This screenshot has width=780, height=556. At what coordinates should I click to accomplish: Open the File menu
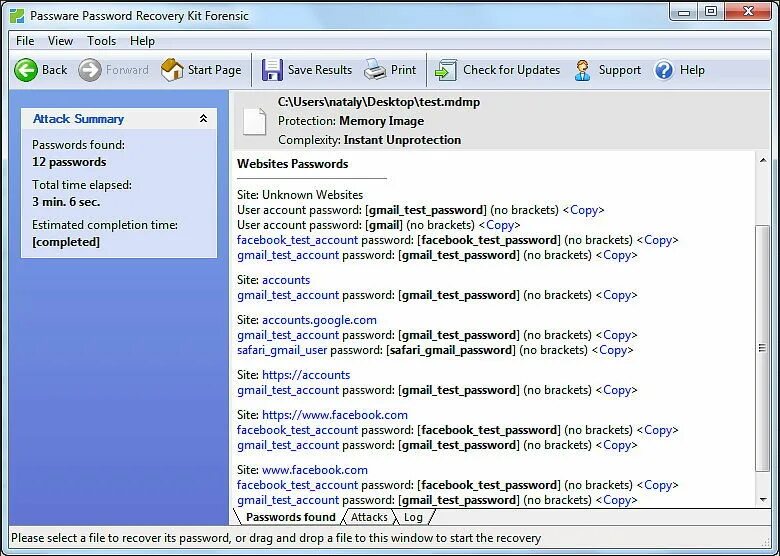click(25, 41)
